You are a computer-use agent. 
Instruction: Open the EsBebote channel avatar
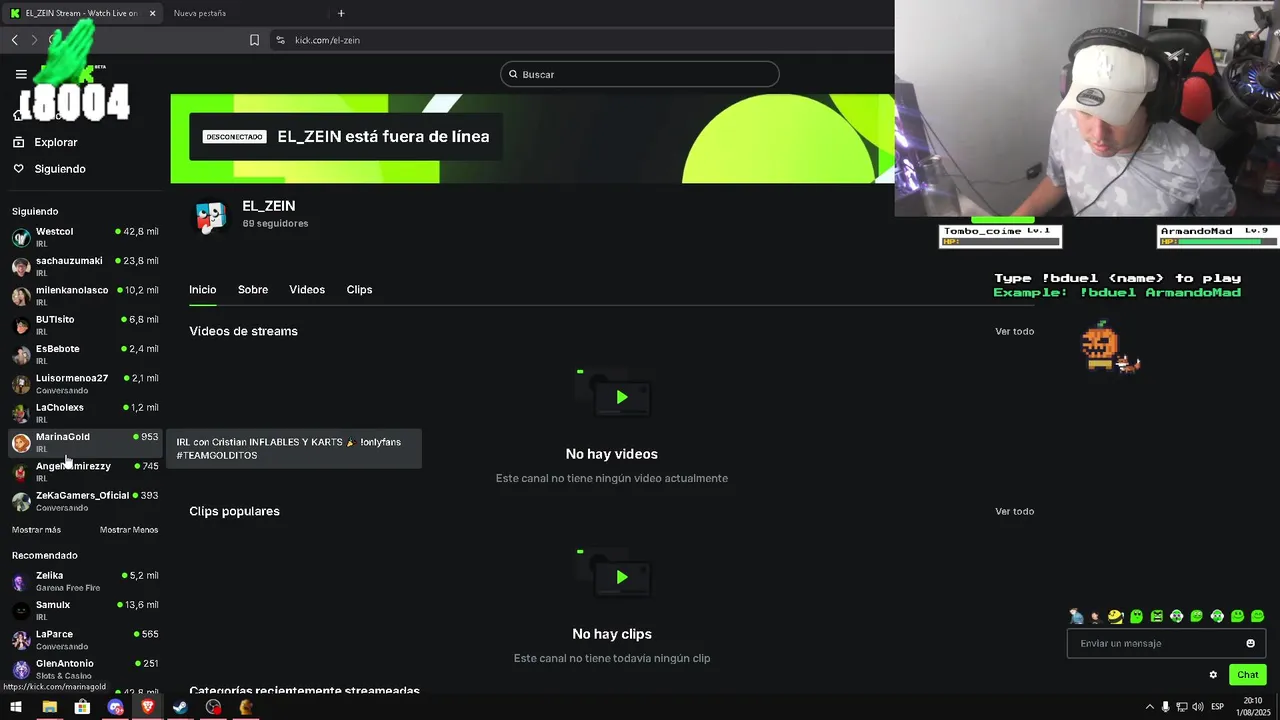[x=21, y=355]
